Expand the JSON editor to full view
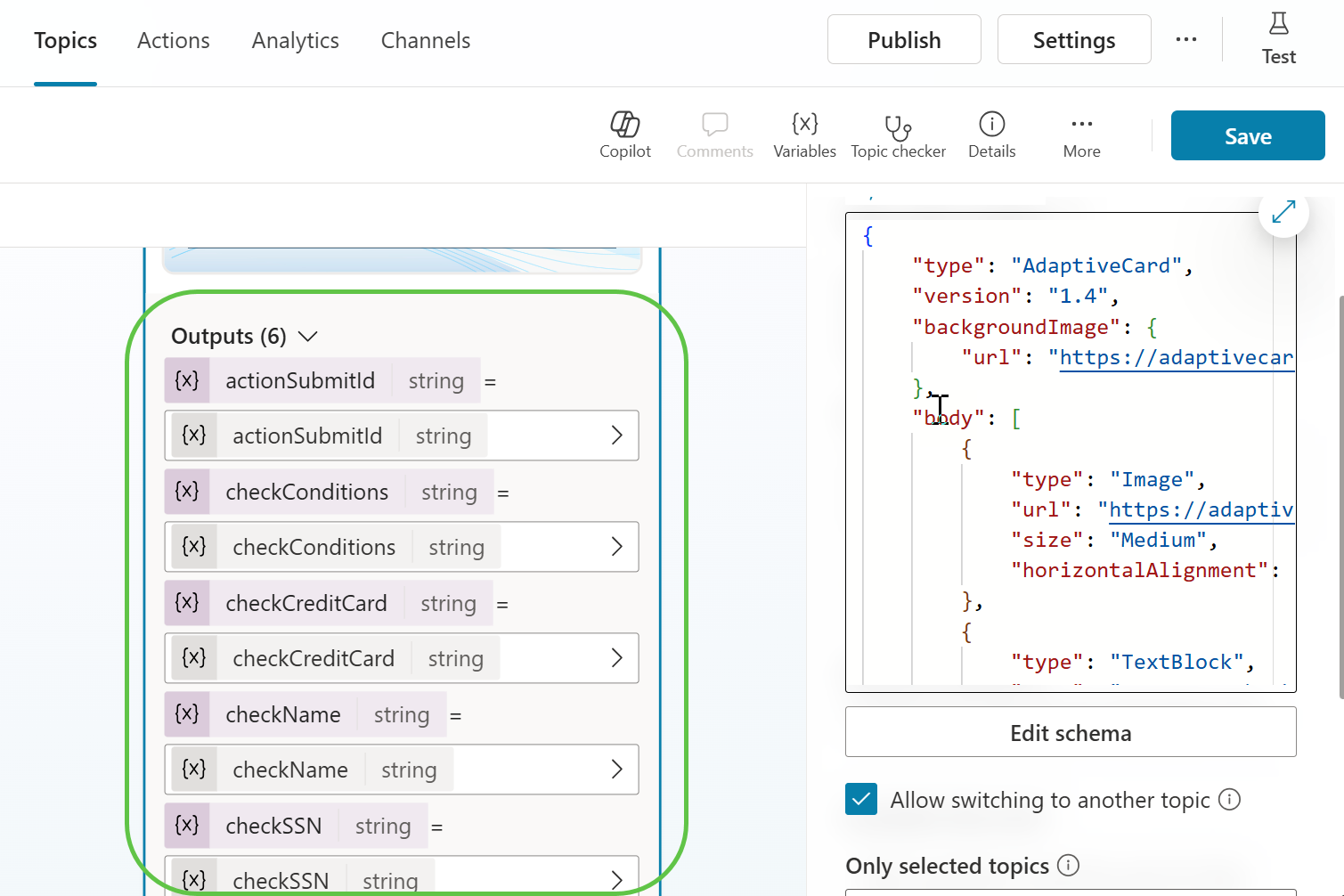This screenshot has width=1344, height=896. pyautogui.click(x=1283, y=212)
